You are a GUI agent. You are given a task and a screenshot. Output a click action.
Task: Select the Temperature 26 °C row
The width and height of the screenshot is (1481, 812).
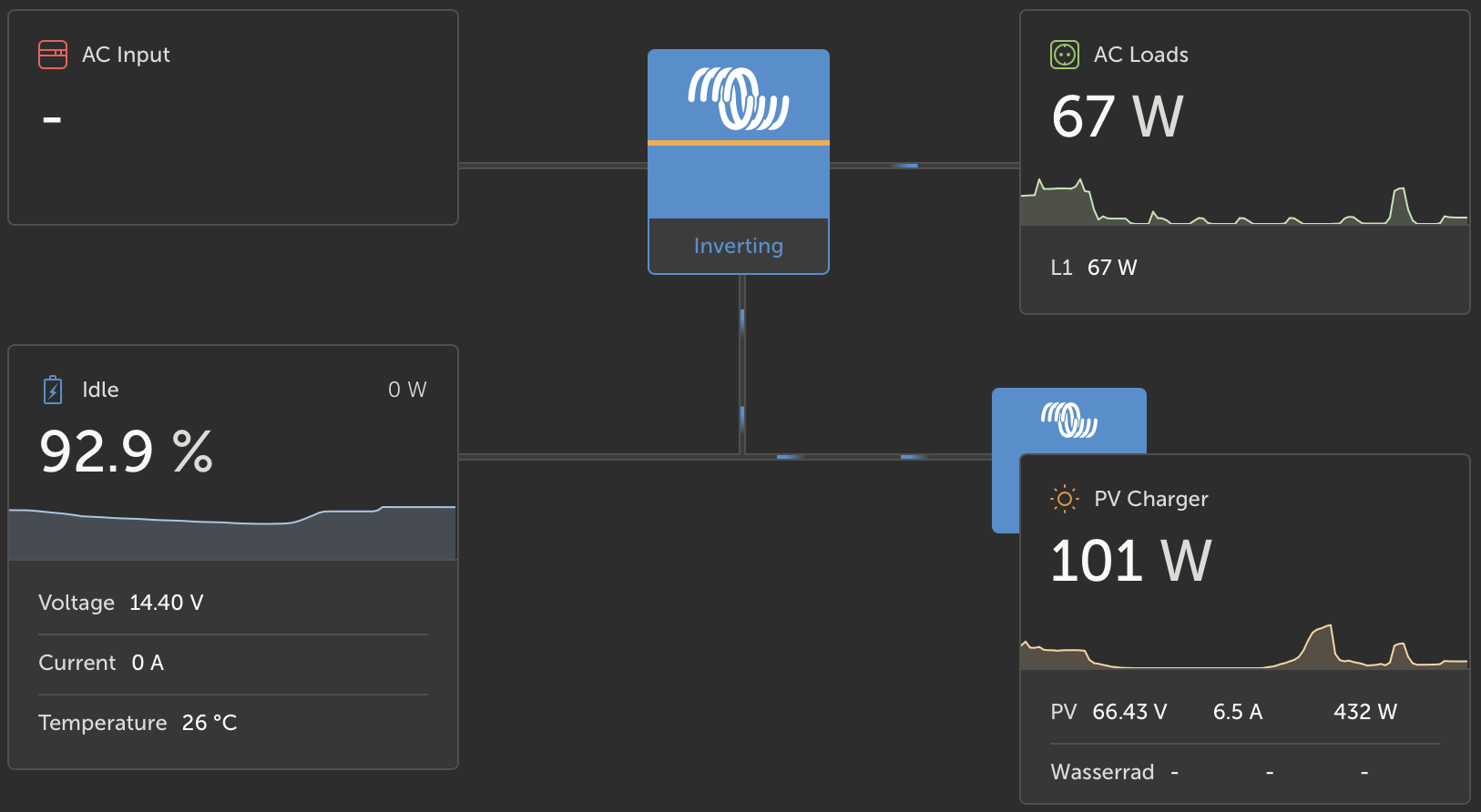pyautogui.click(x=233, y=723)
